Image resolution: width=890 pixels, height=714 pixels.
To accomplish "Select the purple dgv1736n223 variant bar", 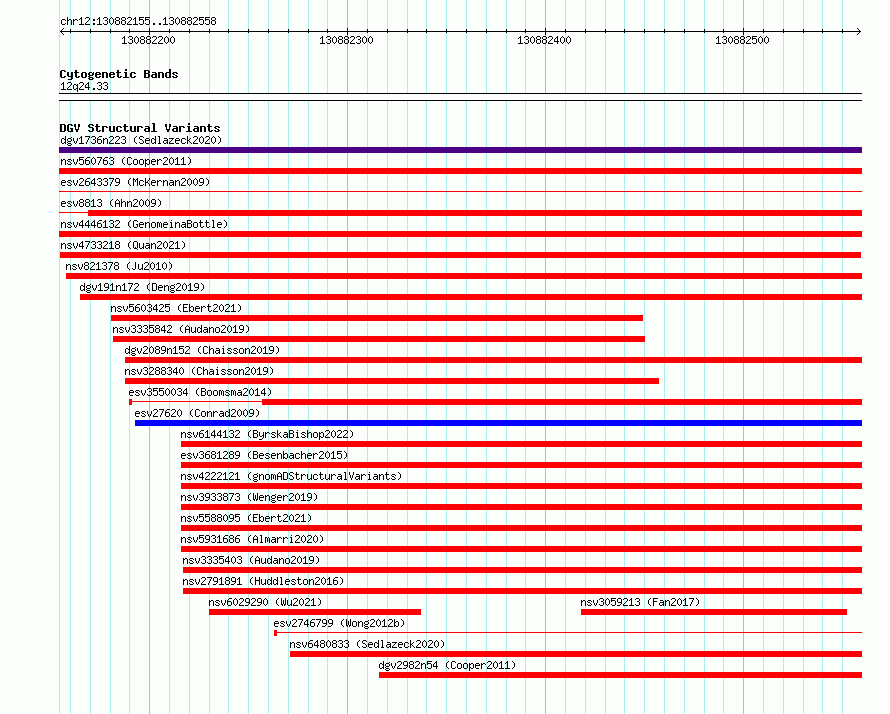I will click(x=460, y=150).
